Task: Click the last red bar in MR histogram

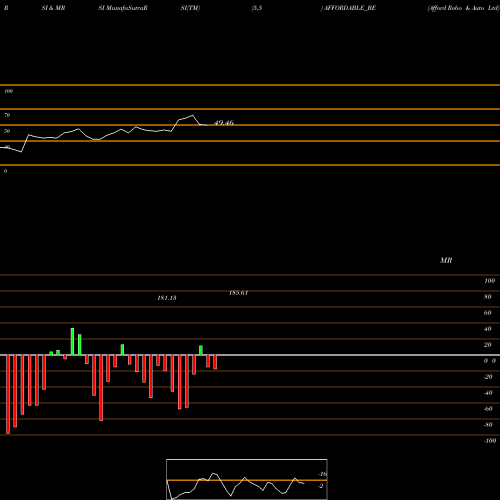Action: (215, 362)
